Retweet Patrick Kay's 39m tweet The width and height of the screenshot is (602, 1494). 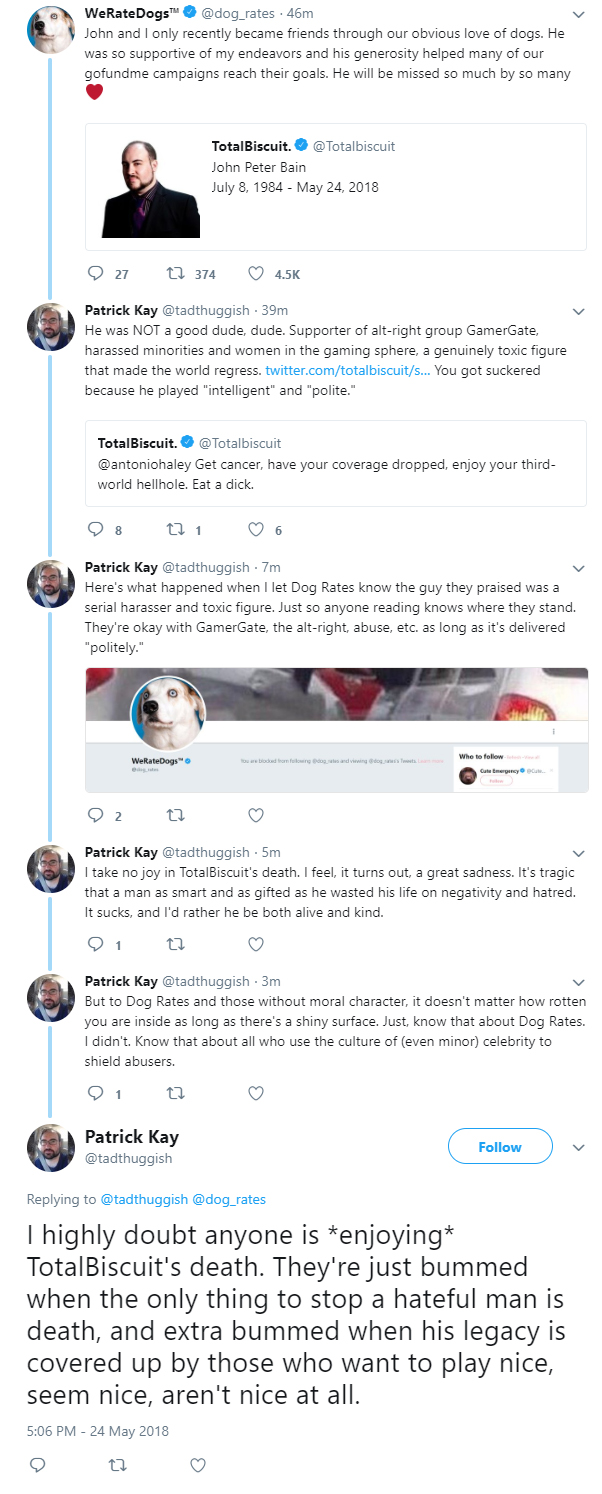click(x=176, y=530)
